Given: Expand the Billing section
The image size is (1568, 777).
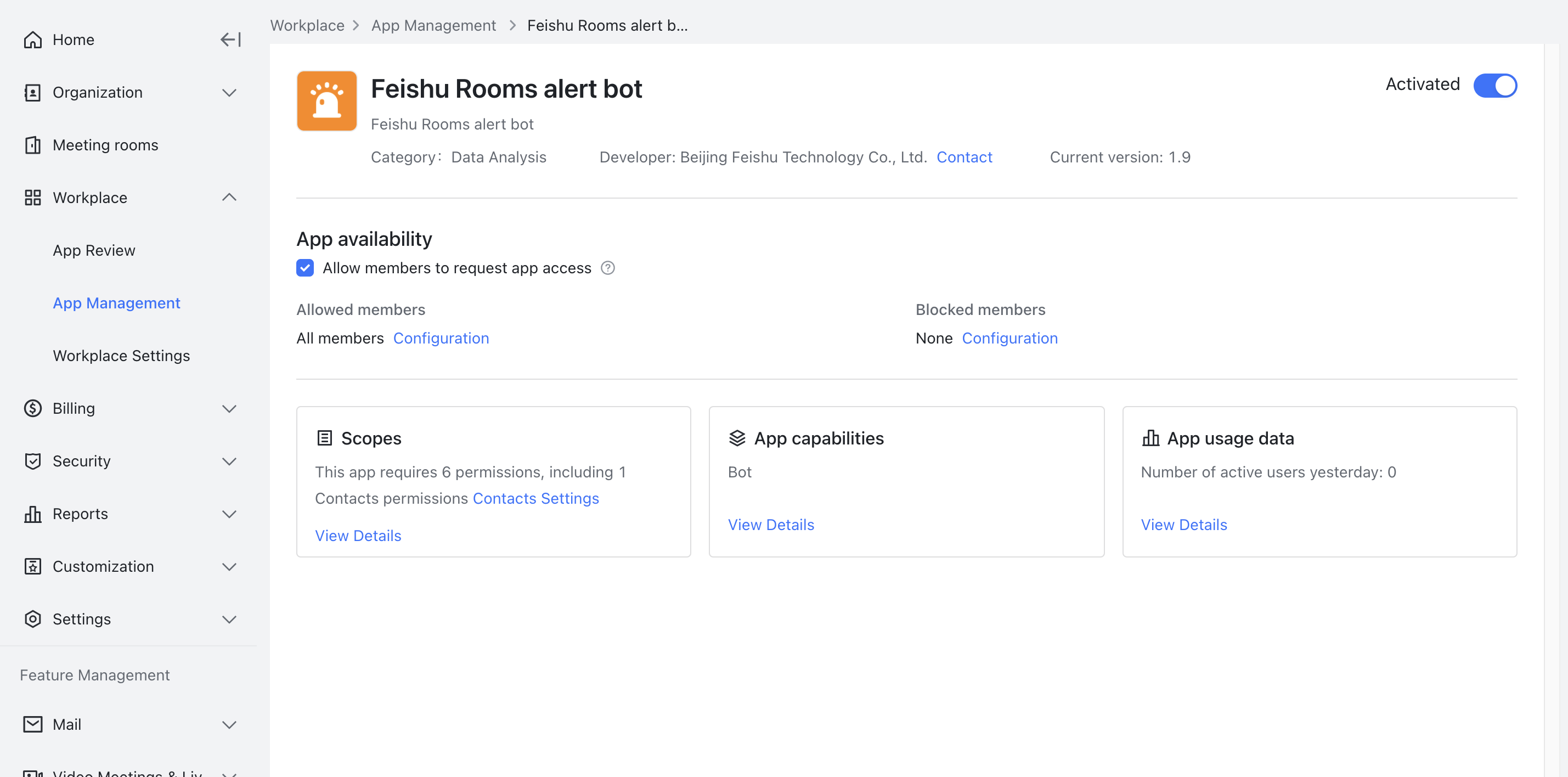Looking at the screenshot, I should click(x=229, y=408).
